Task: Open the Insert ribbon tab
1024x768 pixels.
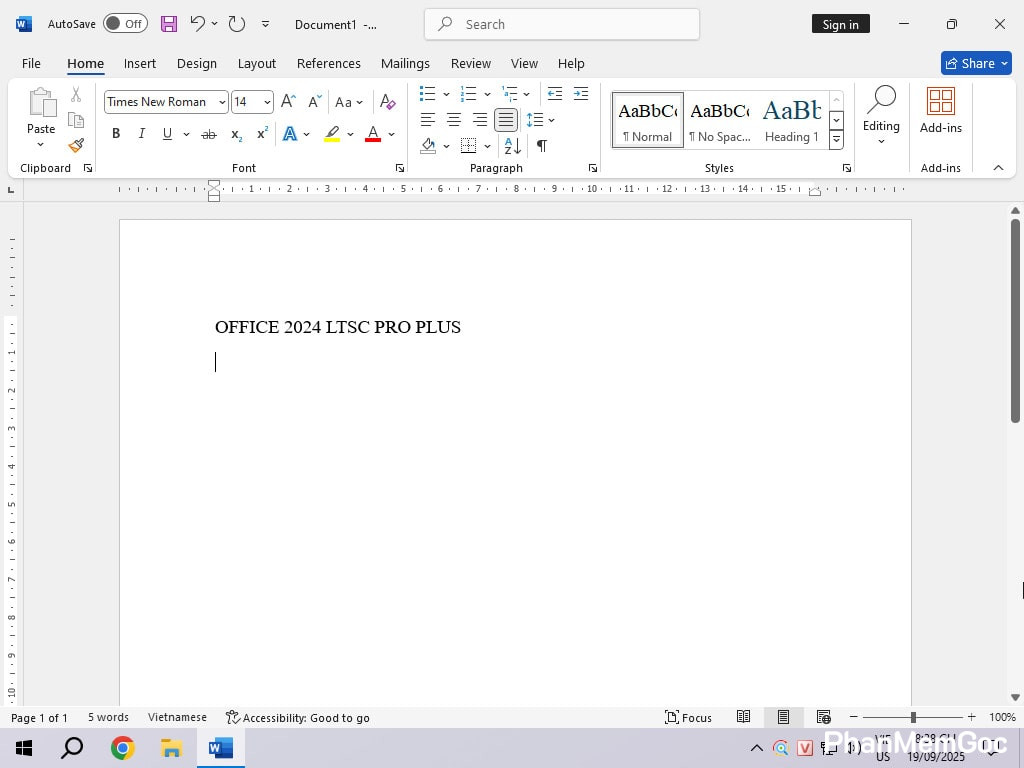Action: click(139, 63)
